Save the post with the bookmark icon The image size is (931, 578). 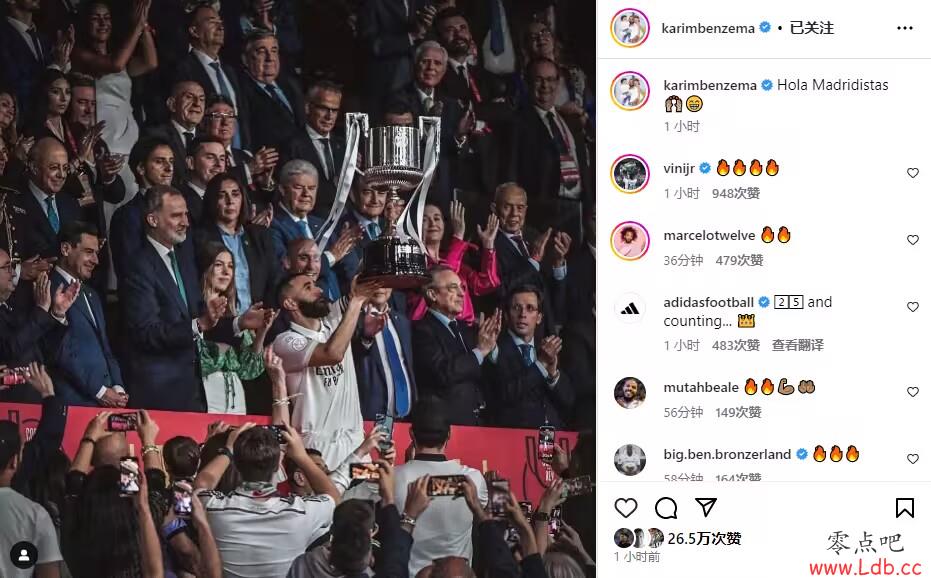[904, 508]
